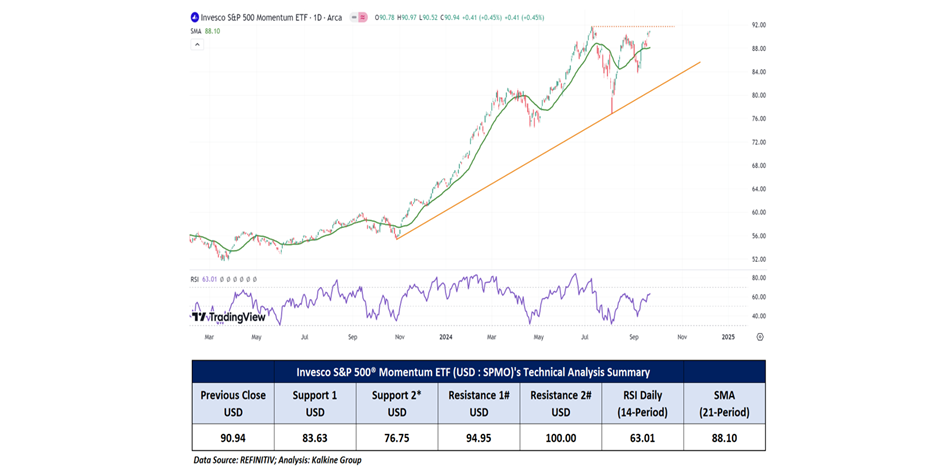Click the closing price C90.94 readout
This screenshot has width=940, height=469.
coord(450,18)
